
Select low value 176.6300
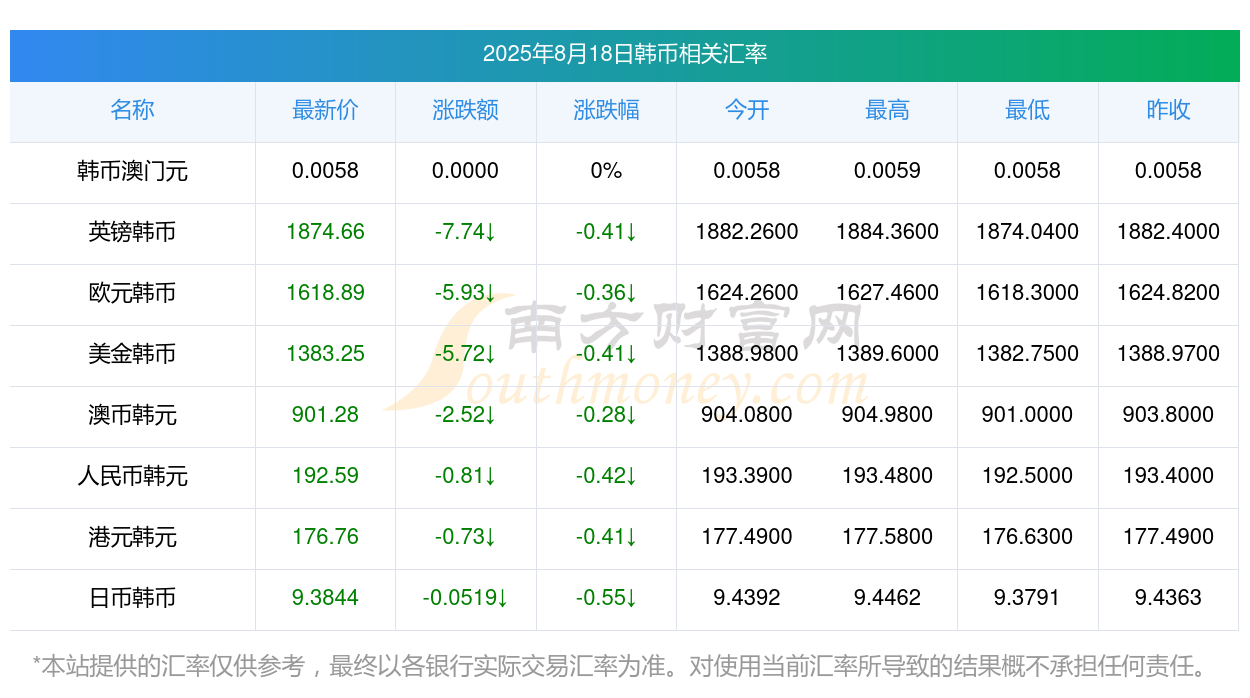pos(1027,537)
